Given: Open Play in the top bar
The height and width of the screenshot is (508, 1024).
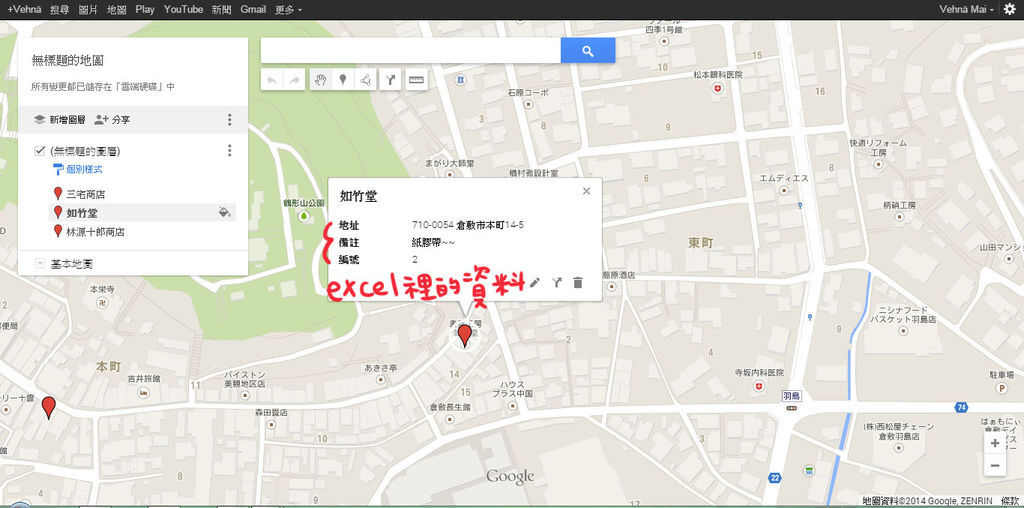Looking at the screenshot, I should [145, 9].
